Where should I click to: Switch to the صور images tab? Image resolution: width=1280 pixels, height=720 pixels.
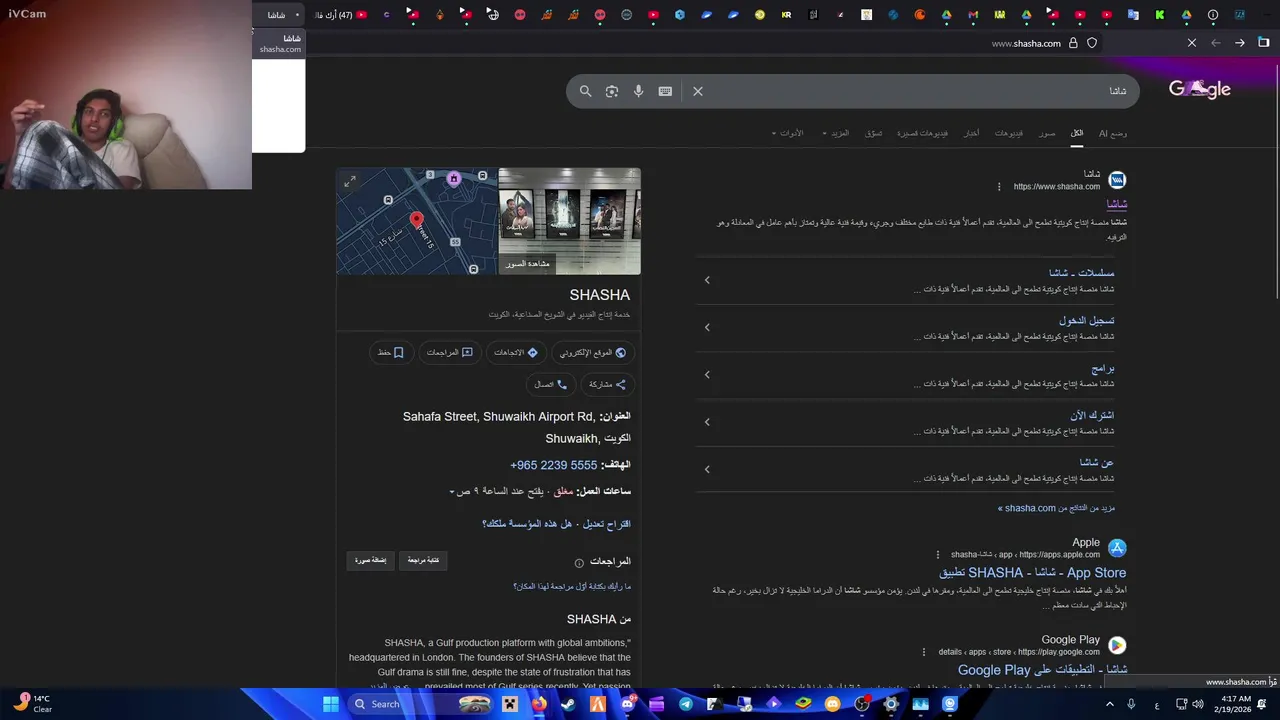tap(1047, 133)
